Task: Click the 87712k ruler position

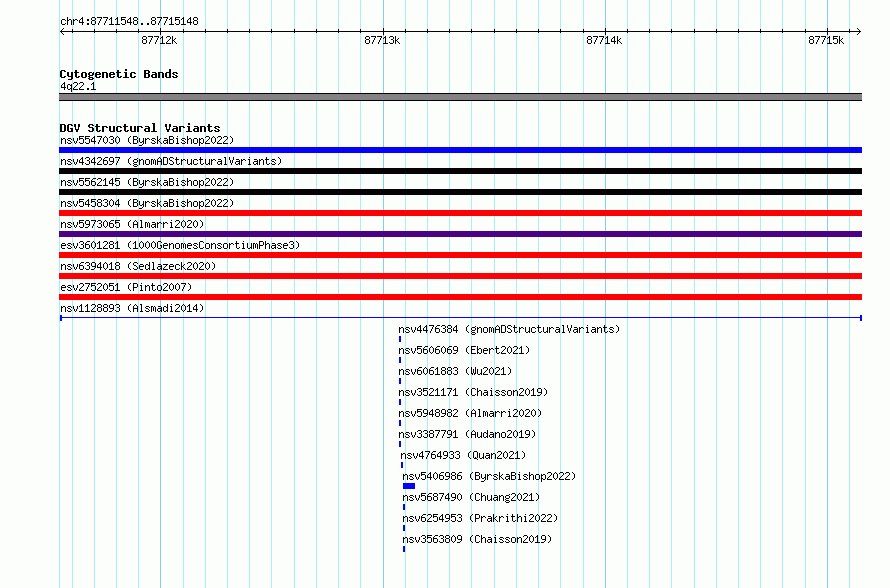Action: coord(159,40)
